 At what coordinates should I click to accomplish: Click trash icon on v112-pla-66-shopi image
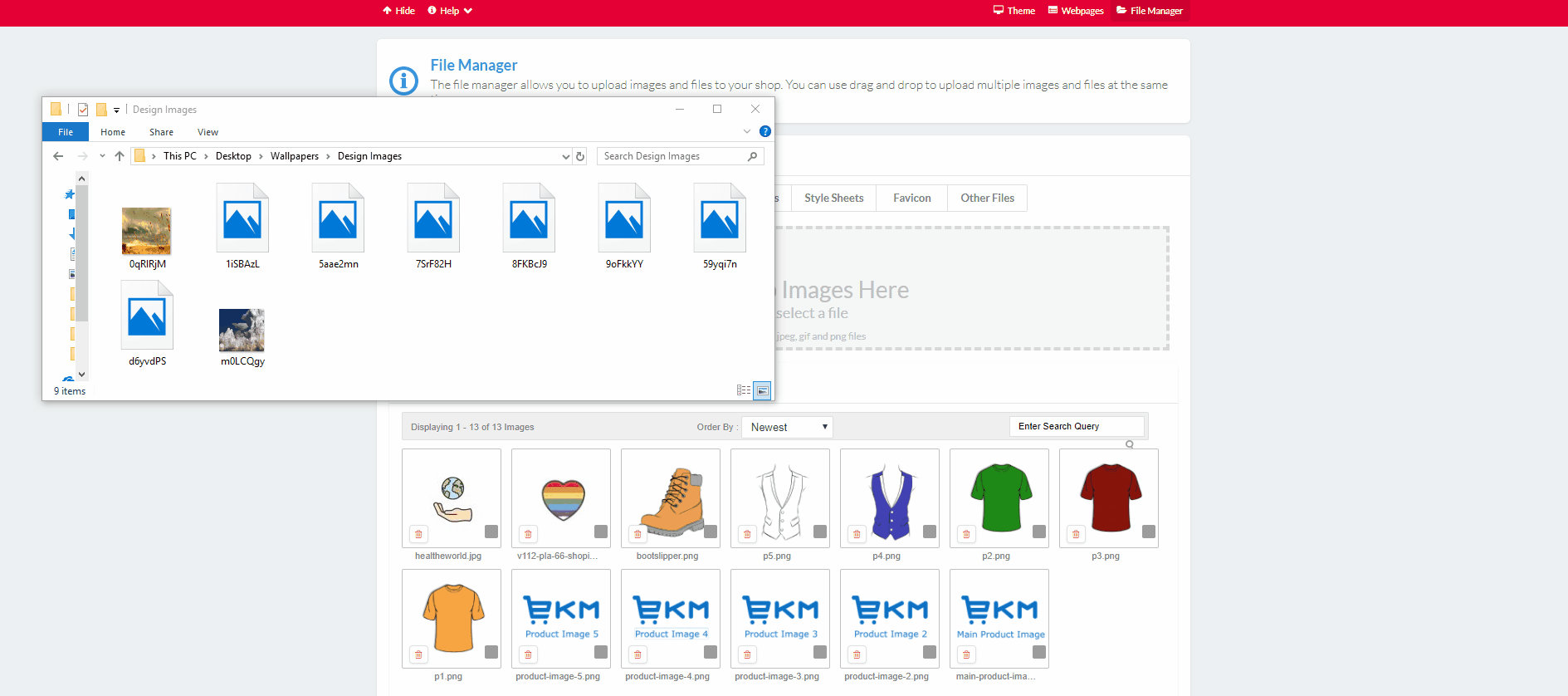point(528,534)
